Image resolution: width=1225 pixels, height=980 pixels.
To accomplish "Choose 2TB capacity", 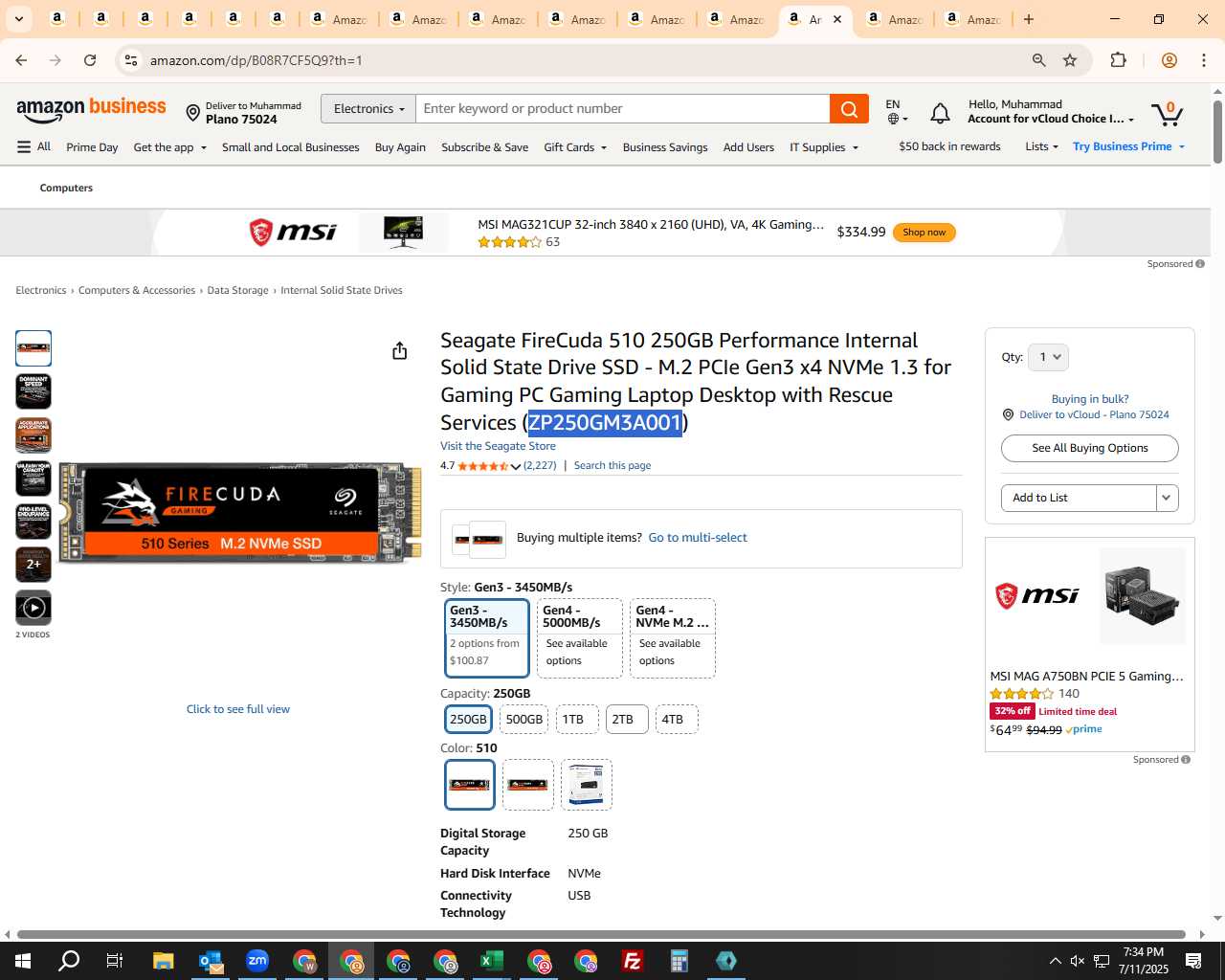I will [627, 719].
